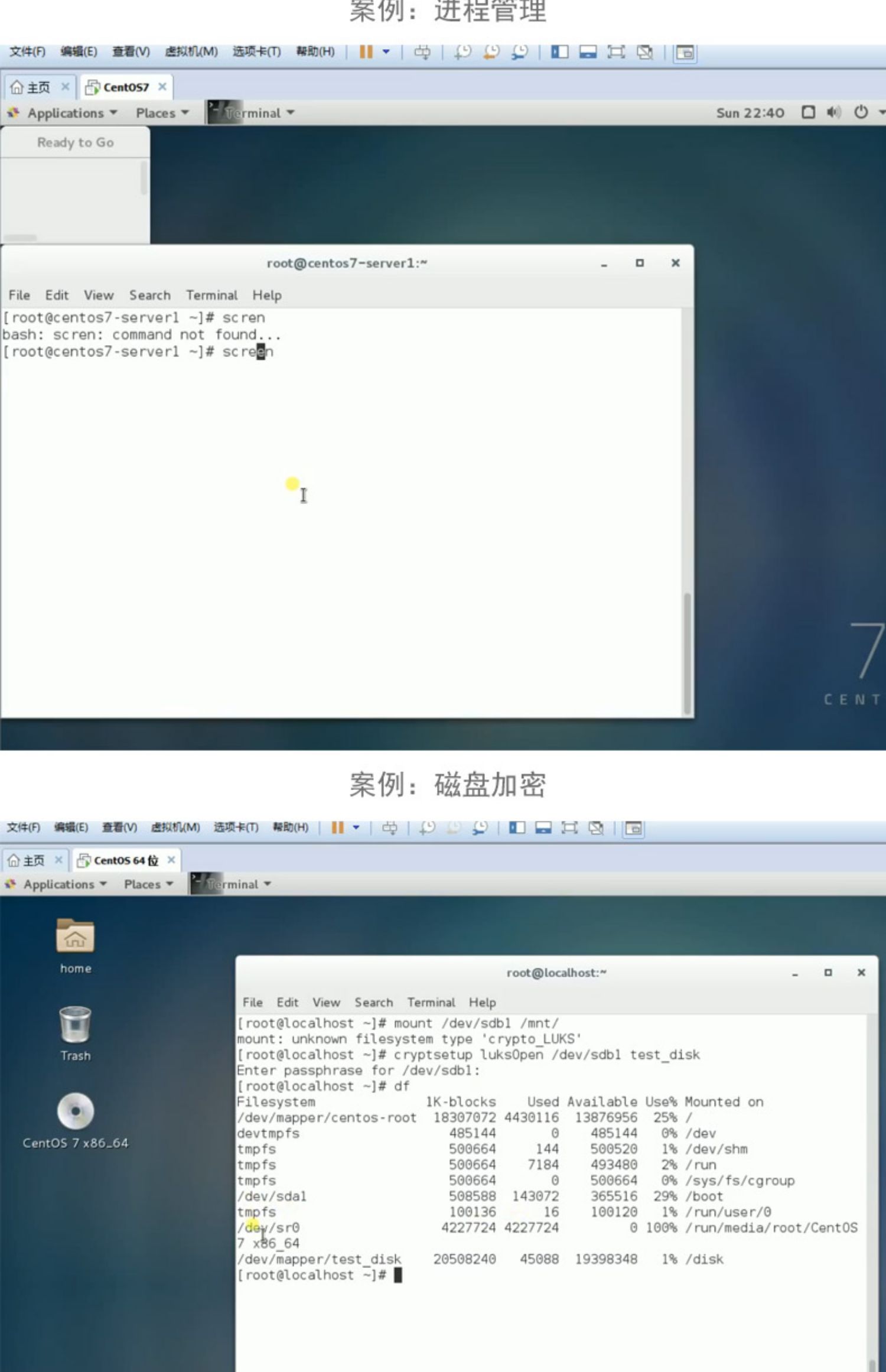Open snapshot manager in the CentOS7 VMware toolbar

[519, 53]
